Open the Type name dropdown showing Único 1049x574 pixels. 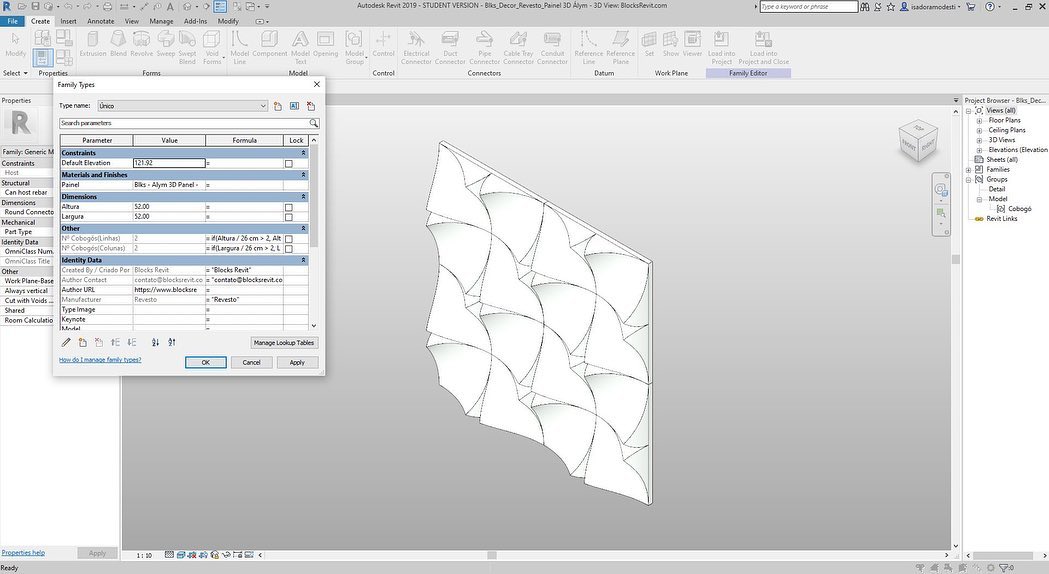tap(183, 106)
